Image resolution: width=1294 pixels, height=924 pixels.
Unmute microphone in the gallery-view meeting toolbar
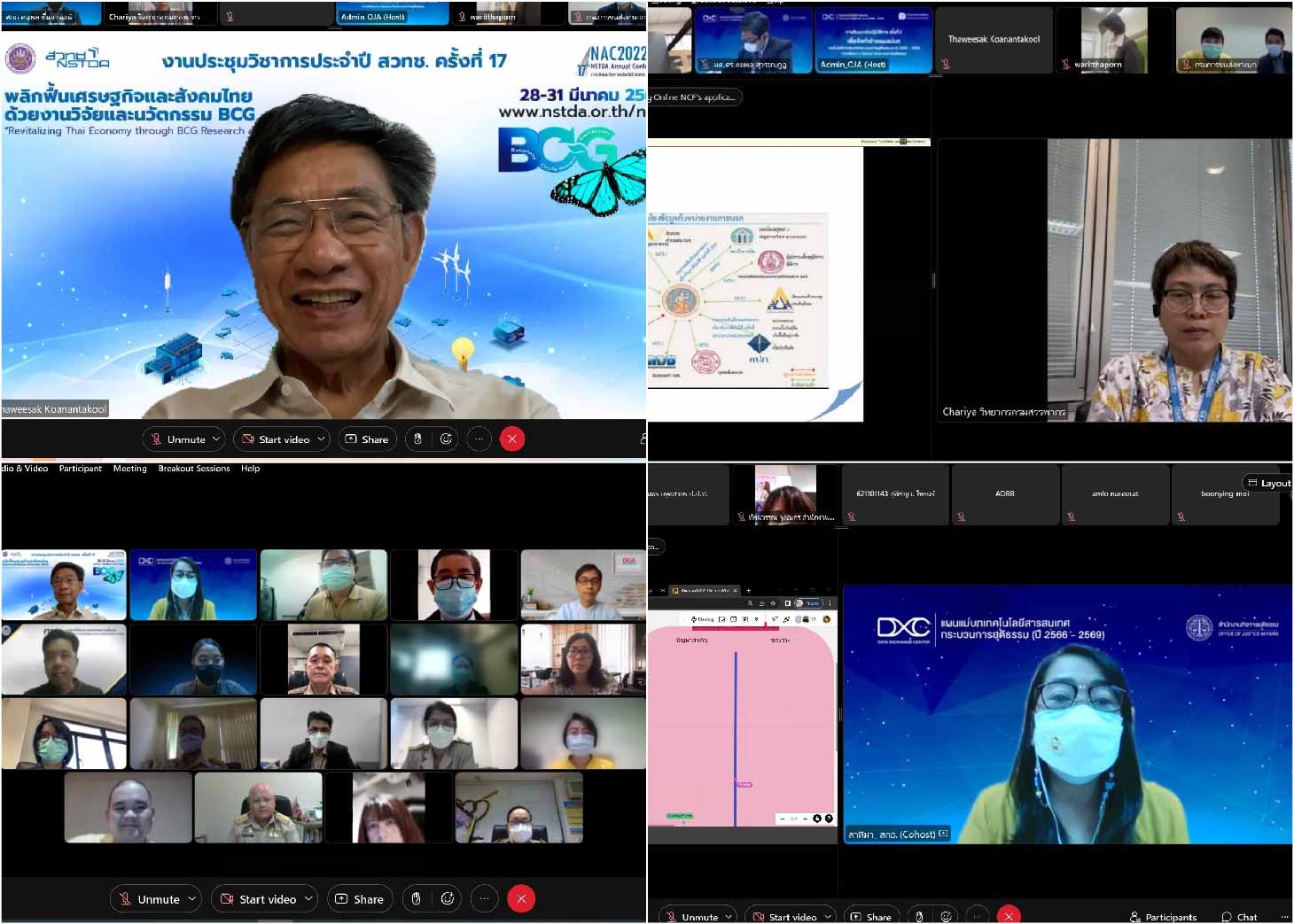150,898
